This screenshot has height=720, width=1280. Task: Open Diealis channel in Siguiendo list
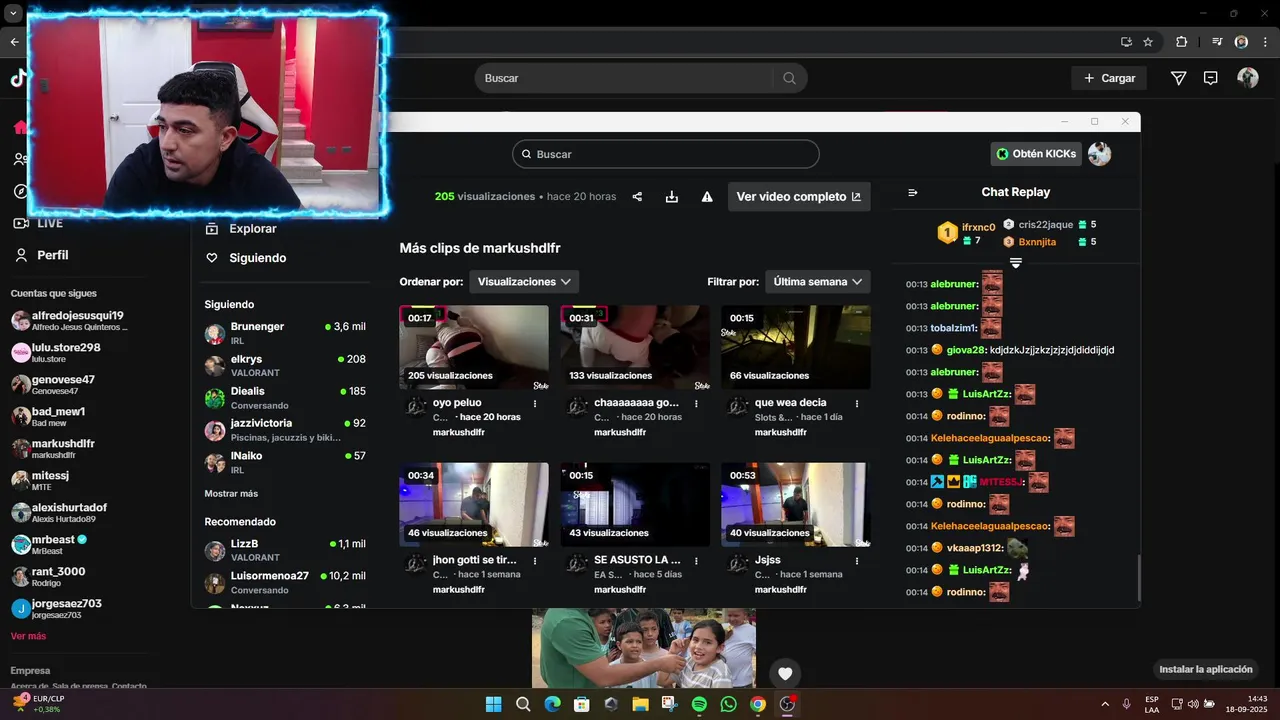point(285,397)
